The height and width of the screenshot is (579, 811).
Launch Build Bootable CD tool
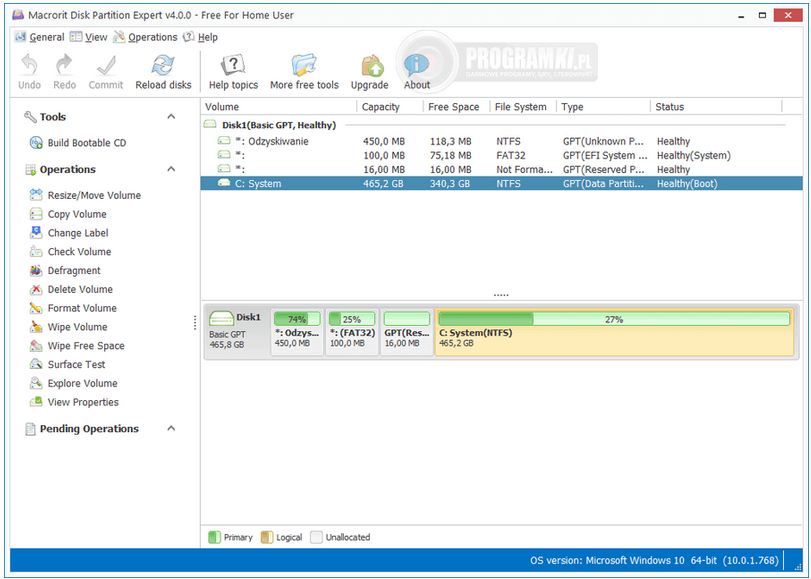pos(78,143)
